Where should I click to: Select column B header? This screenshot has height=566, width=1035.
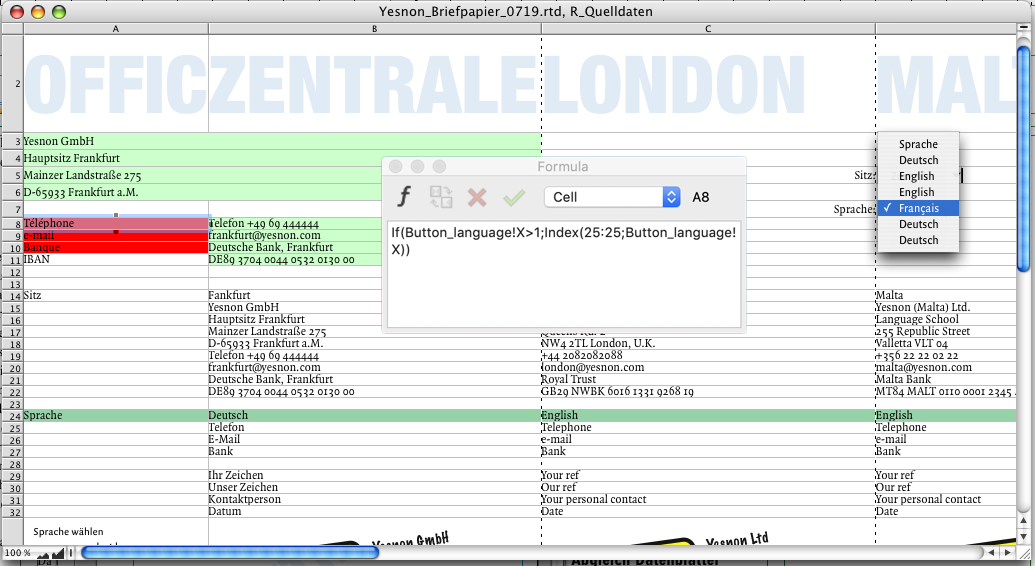[374, 28]
